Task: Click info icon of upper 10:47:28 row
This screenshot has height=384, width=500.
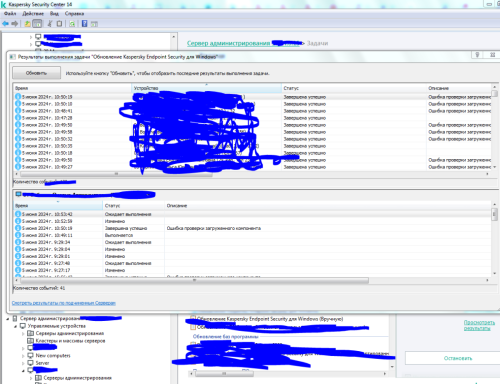Action: coord(18,118)
